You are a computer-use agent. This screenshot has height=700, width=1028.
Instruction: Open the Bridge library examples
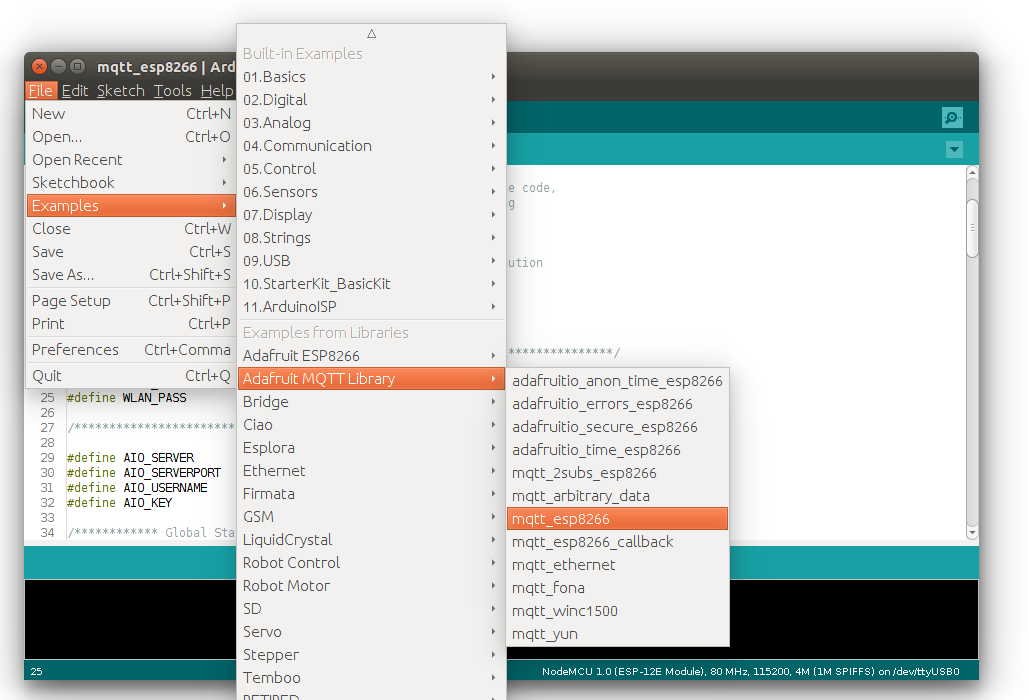371,401
